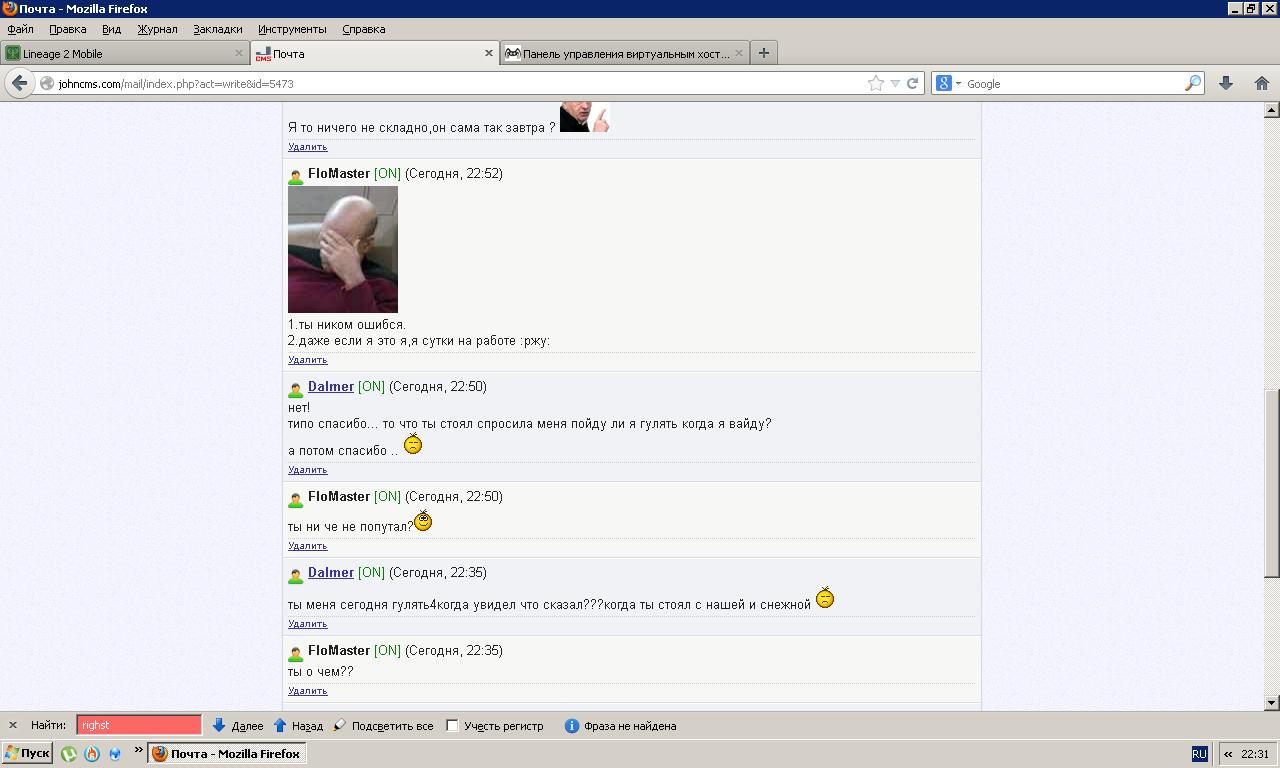The width and height of the screenshot is (1280, 768).
Task: Open the Справка menu
Action: point(364,29)
